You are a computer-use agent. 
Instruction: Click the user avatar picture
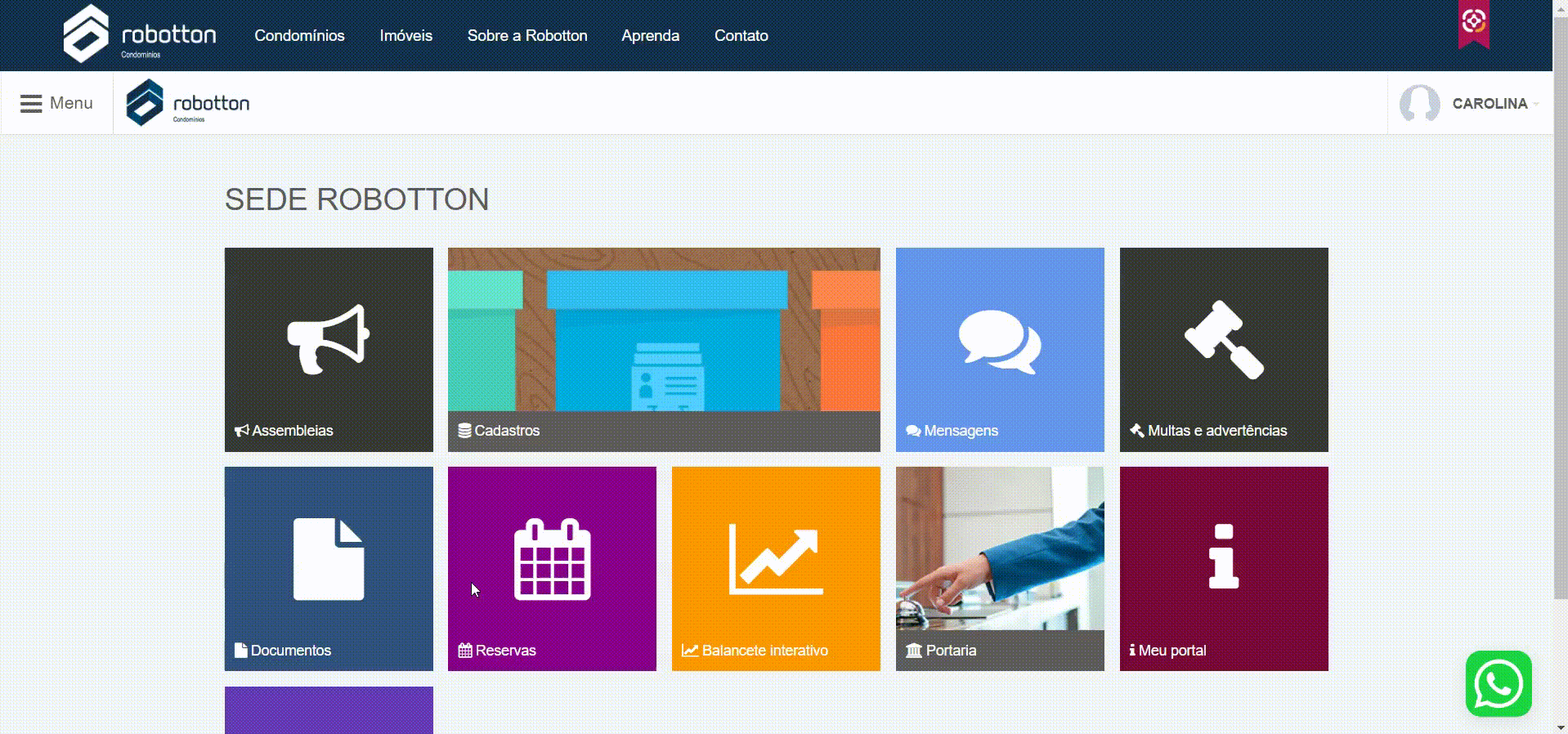pos(1419,104)
